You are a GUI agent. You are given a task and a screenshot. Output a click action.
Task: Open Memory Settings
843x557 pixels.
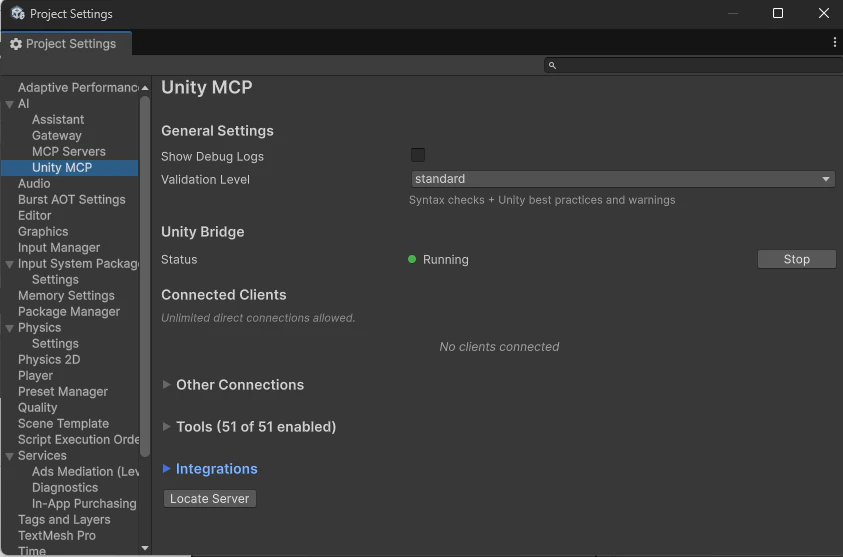pyautogui.click(x=66, y=296)
